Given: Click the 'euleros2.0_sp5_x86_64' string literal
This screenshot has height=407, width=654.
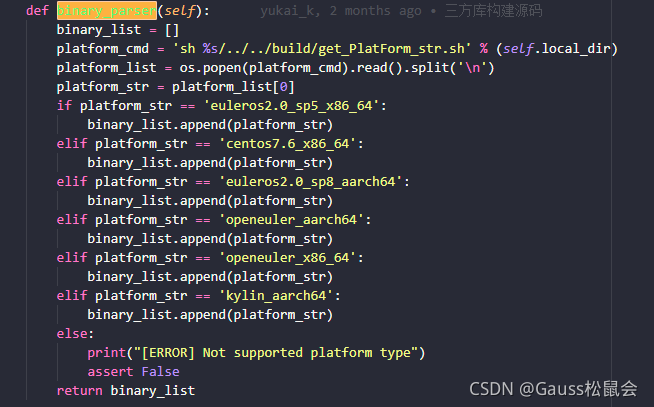Looking at the screenshot, I should click(x=291, y=106).
